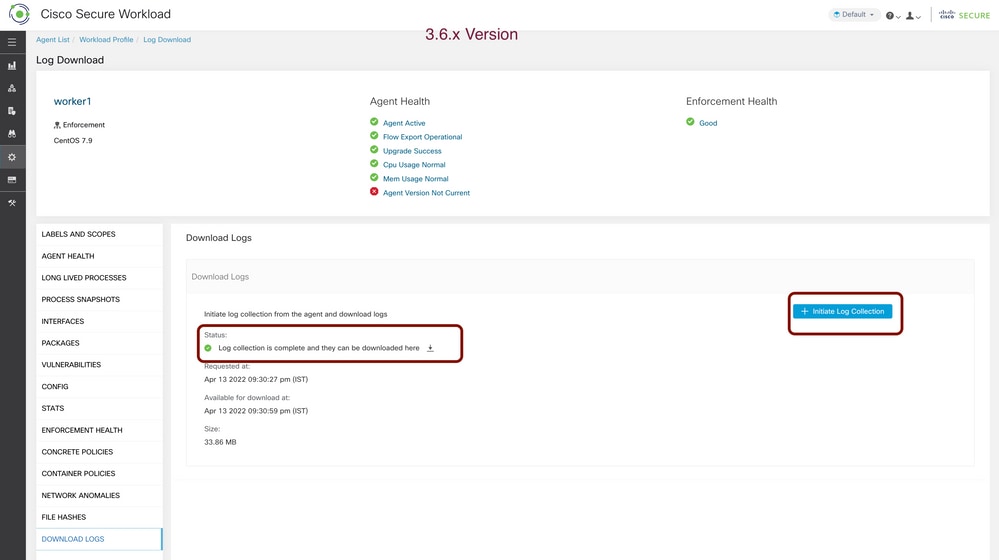Click the red X beside Agent Version
Viewport: 999px width, 560px height.
pos(374,192)
